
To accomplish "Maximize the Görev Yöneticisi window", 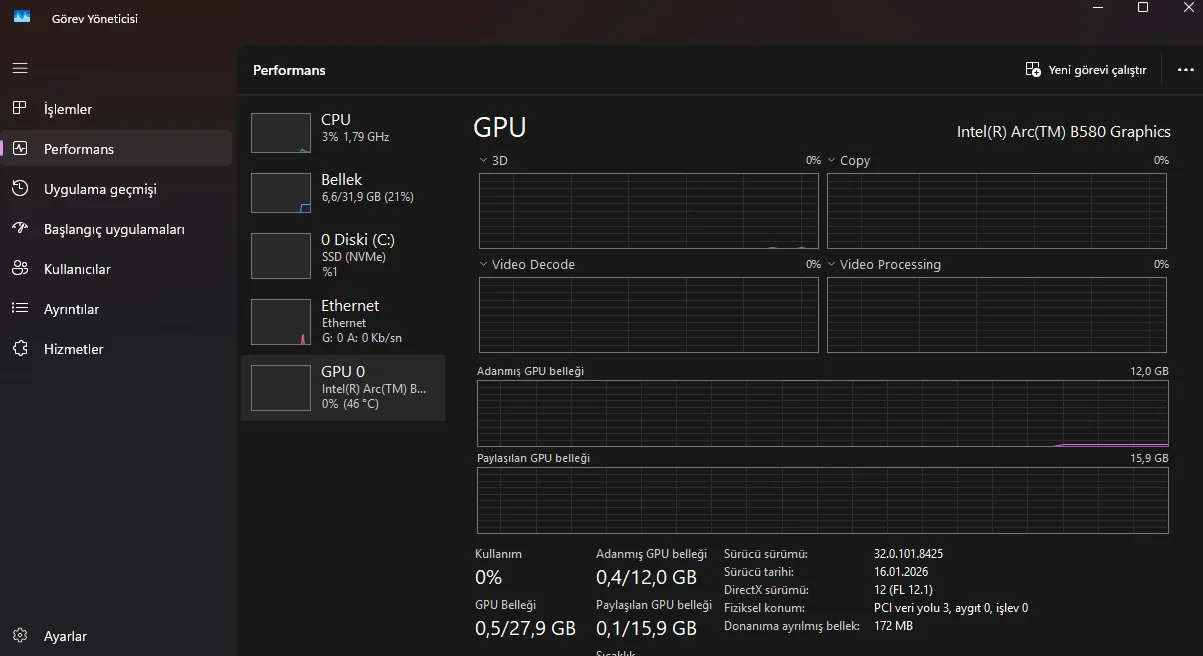I will pyautogui.click(x=1143, y=8).
